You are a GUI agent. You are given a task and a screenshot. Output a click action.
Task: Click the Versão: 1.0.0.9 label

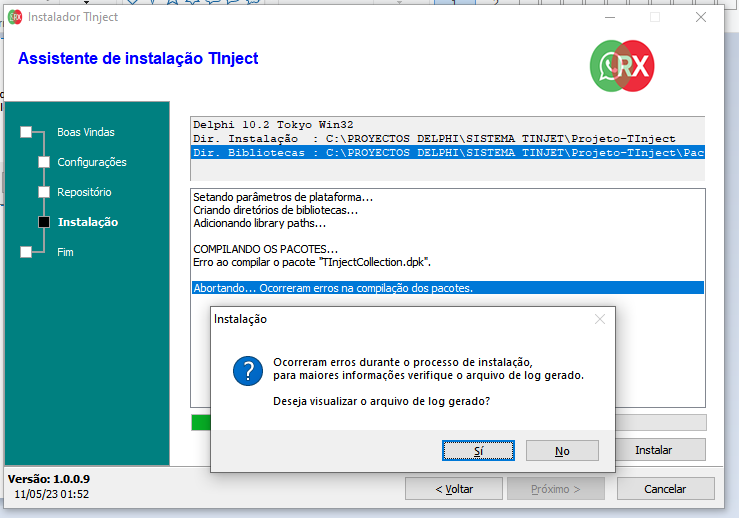click(49, 479)
